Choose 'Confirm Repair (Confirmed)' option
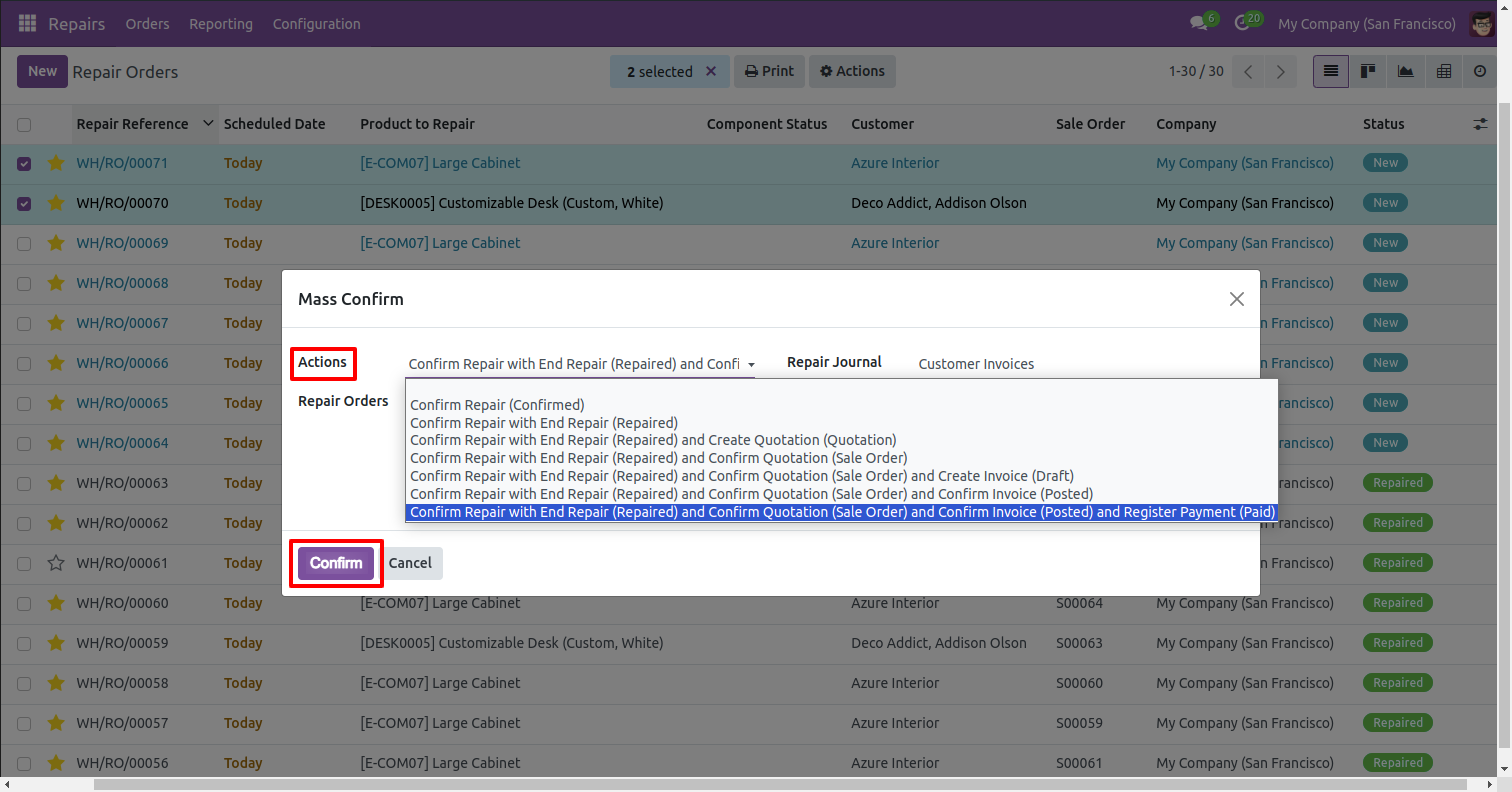The width and height of the screenshot is (1512, 792). (497, 405)
